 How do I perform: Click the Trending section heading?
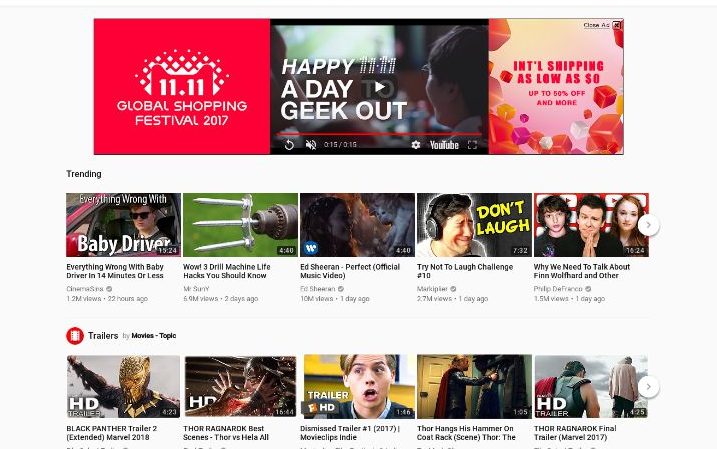84,174
